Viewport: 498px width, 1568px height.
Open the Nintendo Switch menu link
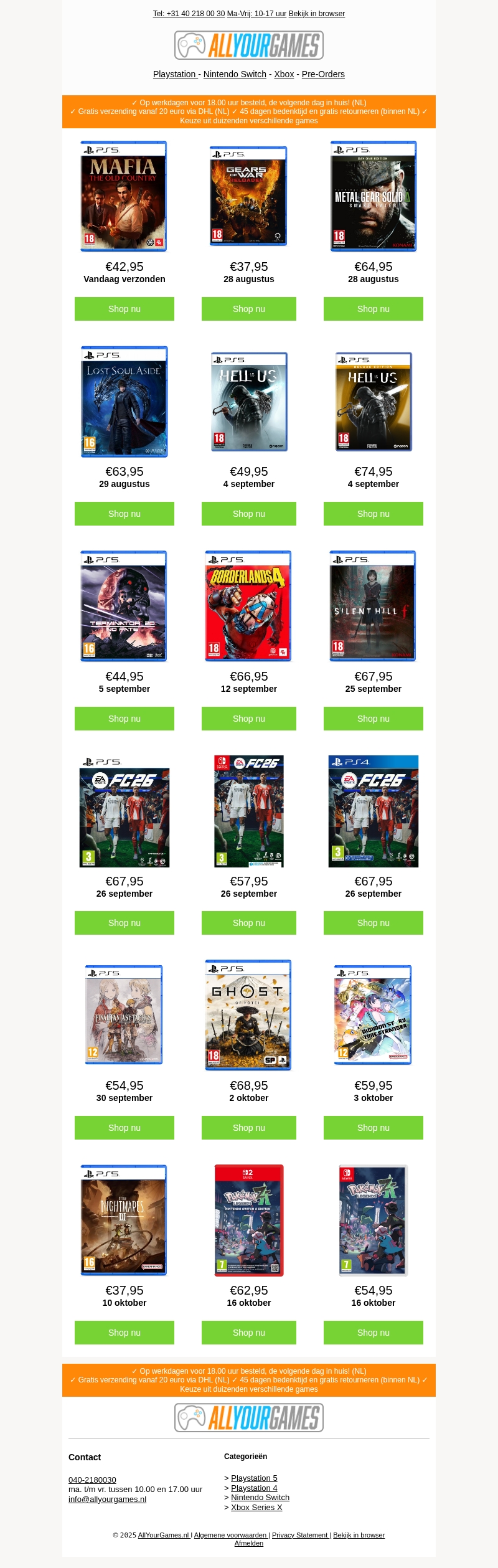click(235, 74)
